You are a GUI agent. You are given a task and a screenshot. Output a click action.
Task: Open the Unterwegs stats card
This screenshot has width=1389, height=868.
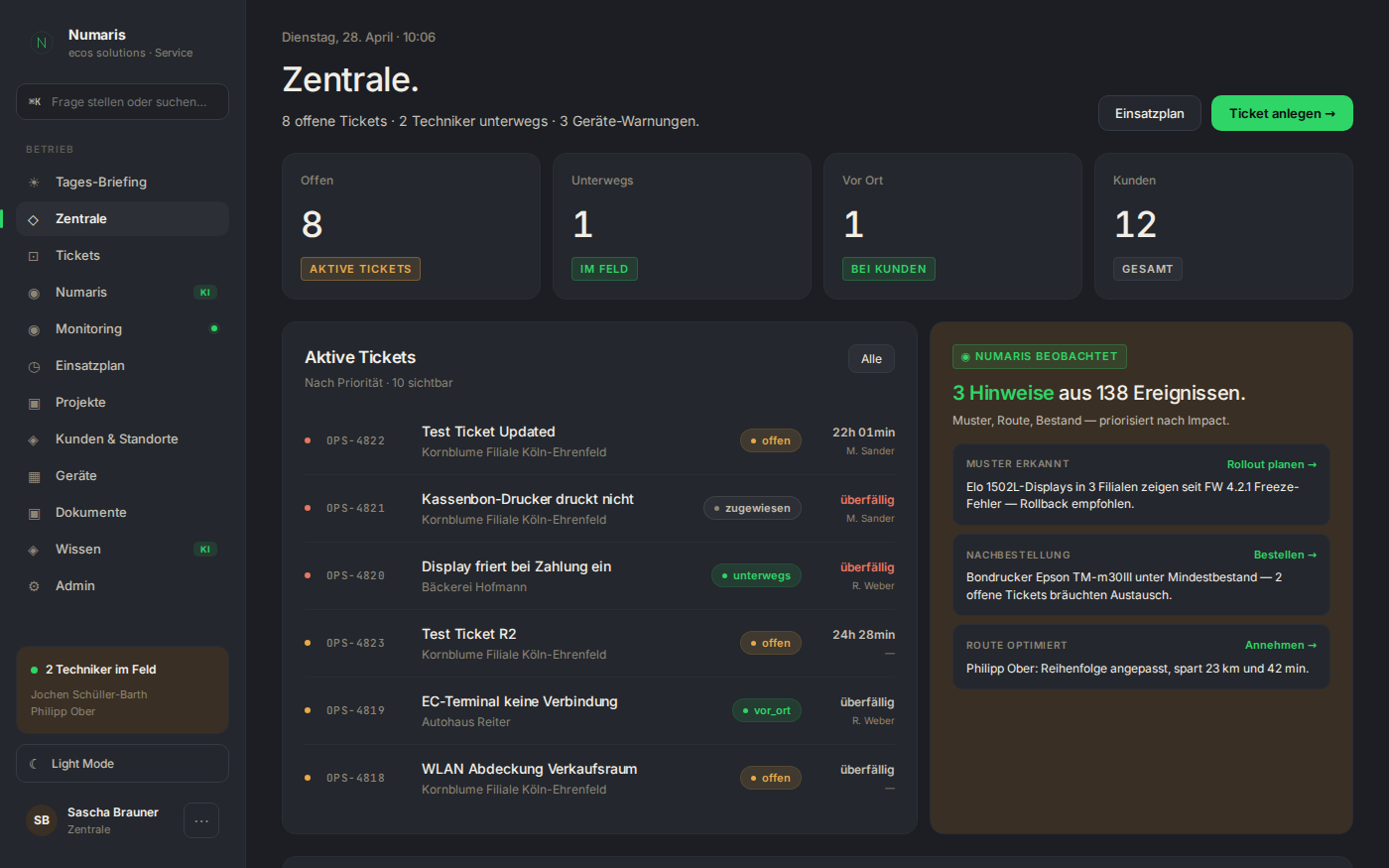click(x=682, y=226)
